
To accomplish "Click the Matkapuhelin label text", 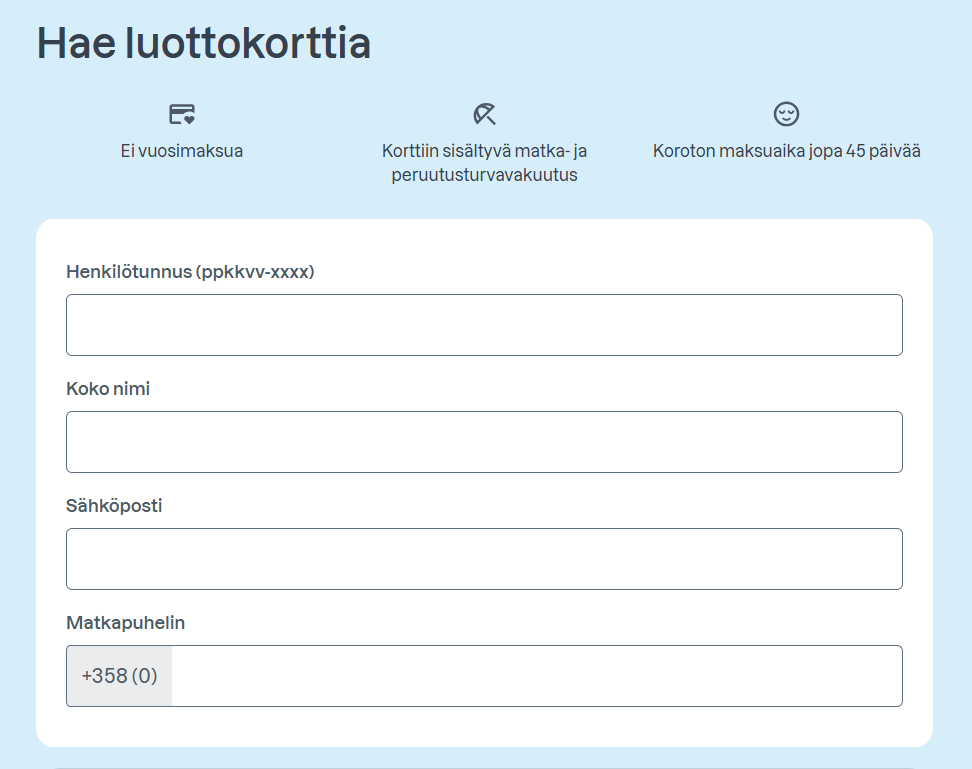I will click(126, 623).
